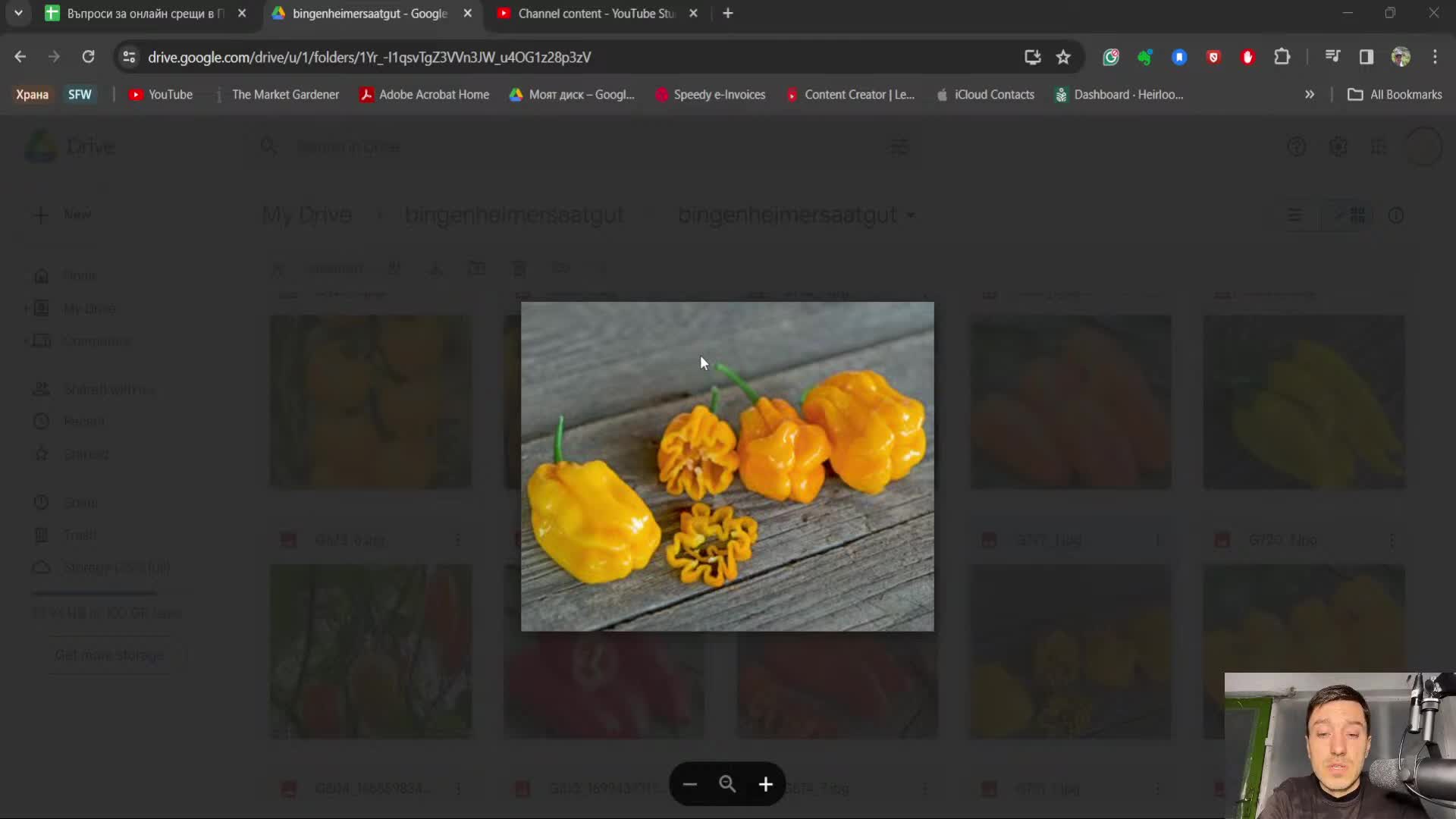Open the iCloud Contacts bookmark
Viewport: 1456px width, 819px height.
[986, 95]
